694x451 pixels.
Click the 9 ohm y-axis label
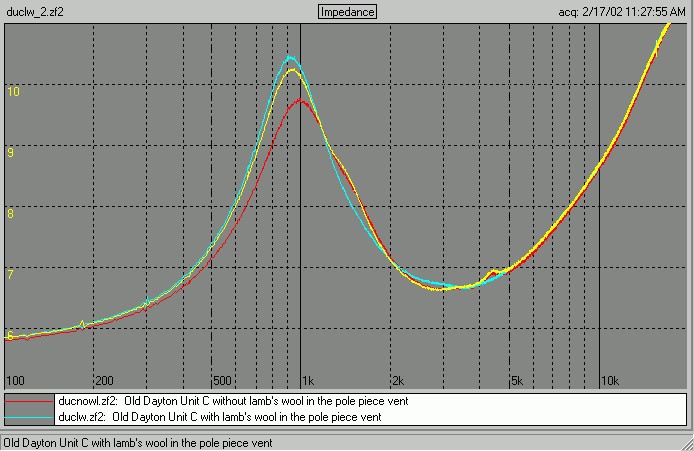pos(11,153)
